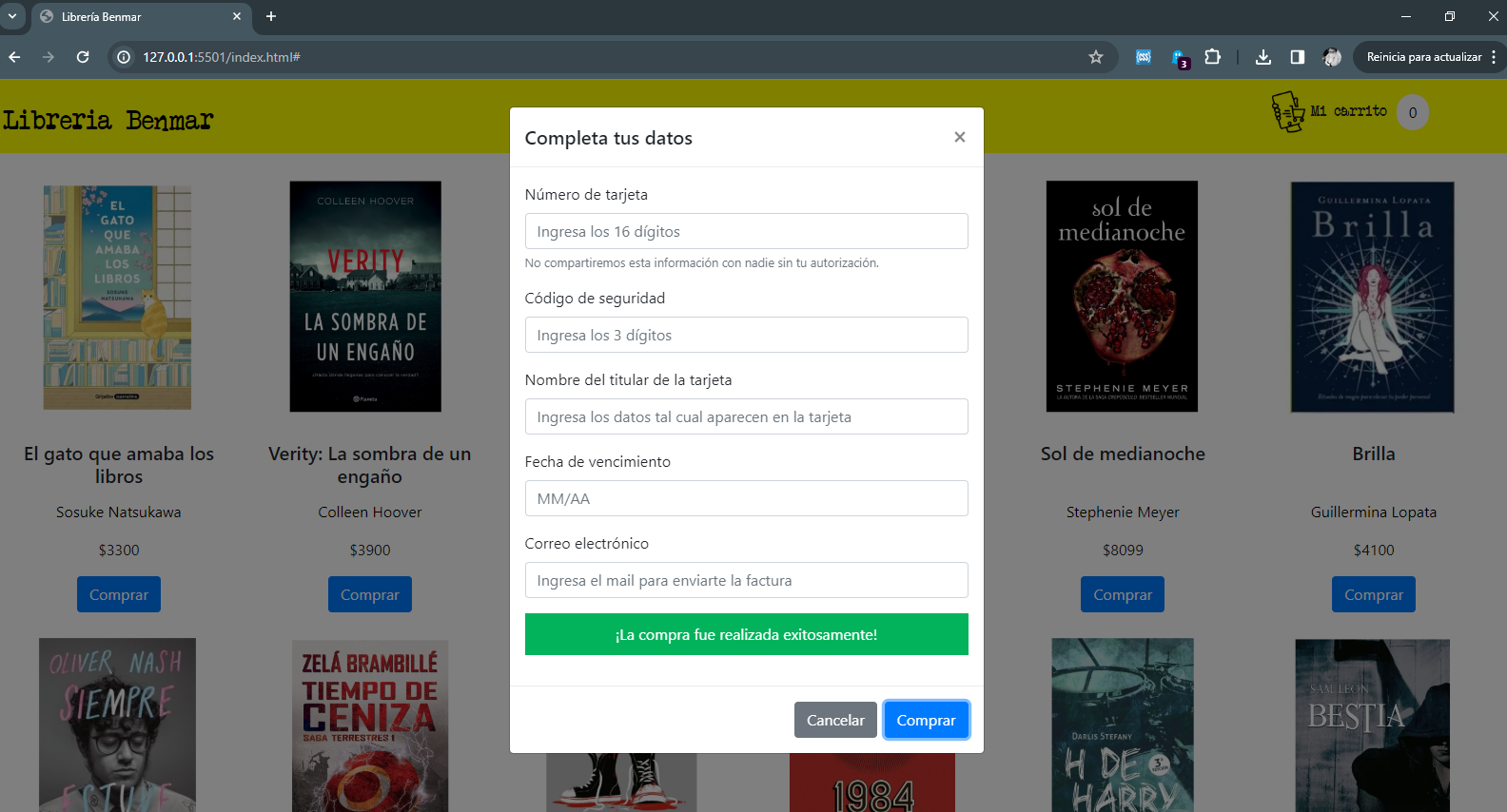Image resolution: width=1507 pixels, height=812 pixels.
Task: Click the Sosuke Natsukawa author text
Action: pos(119,512)
